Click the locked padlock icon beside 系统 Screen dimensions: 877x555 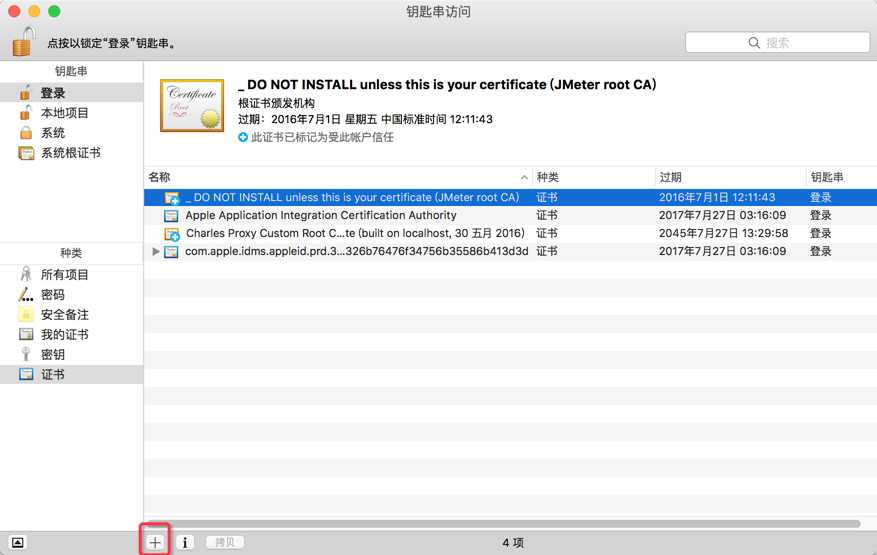coord(26,133)
